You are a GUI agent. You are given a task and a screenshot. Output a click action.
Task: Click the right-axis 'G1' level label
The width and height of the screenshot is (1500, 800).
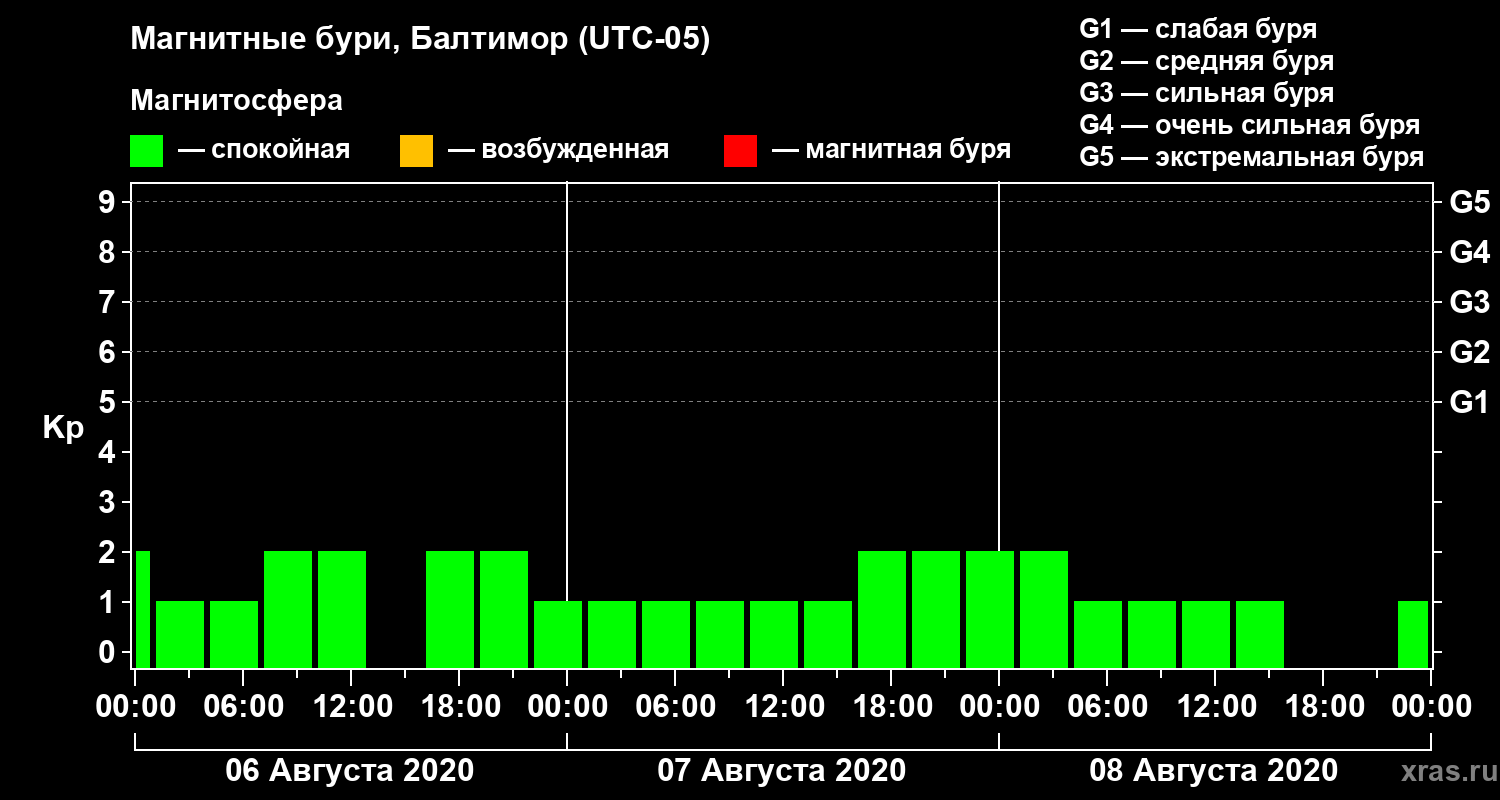point(1470,402)
